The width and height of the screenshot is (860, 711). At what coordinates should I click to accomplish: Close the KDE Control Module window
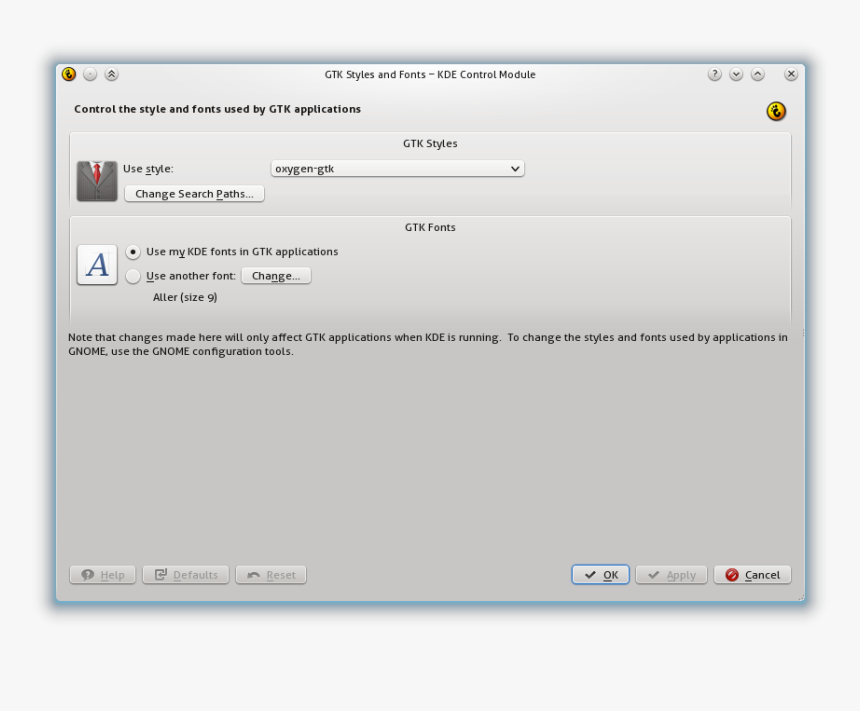click(x=791, y=74)
